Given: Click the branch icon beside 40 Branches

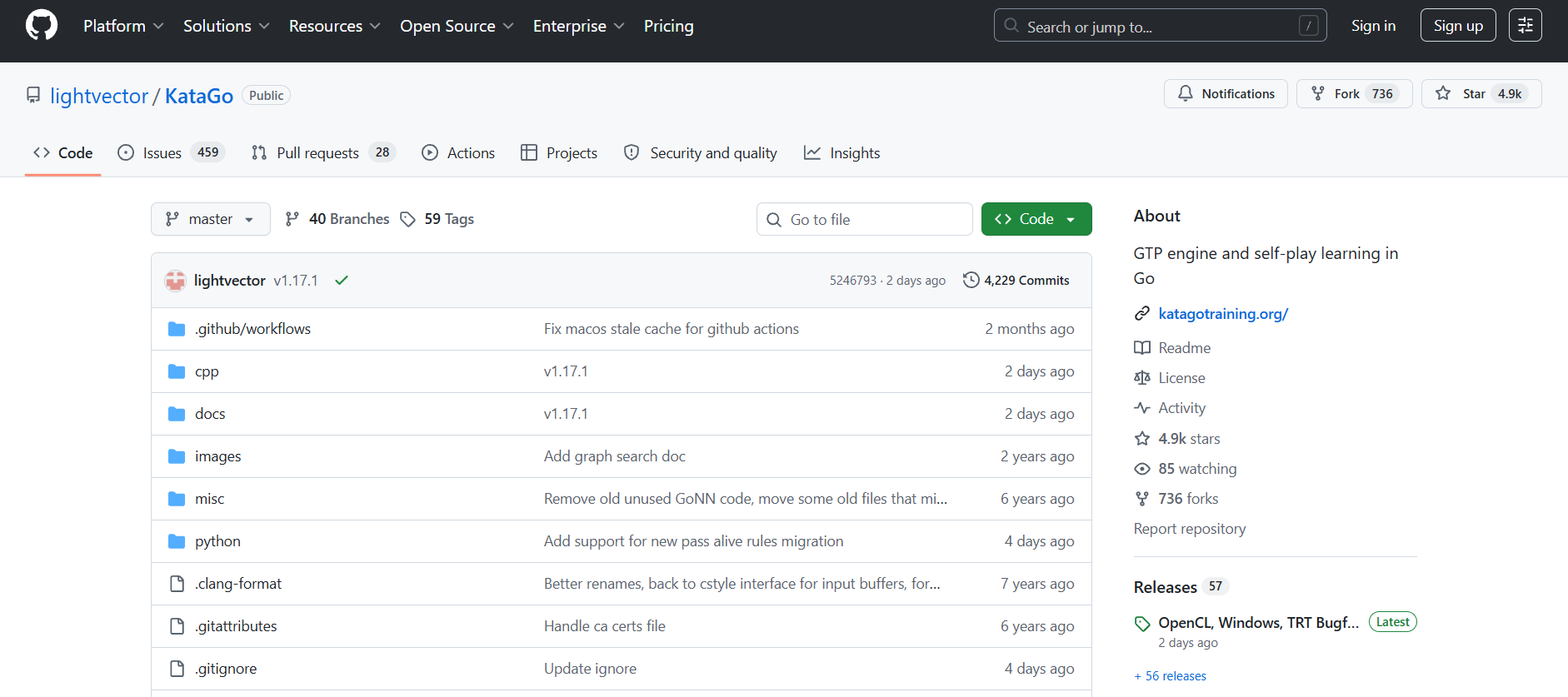Looking at the screenshot, I should click(x=292, y=219).
